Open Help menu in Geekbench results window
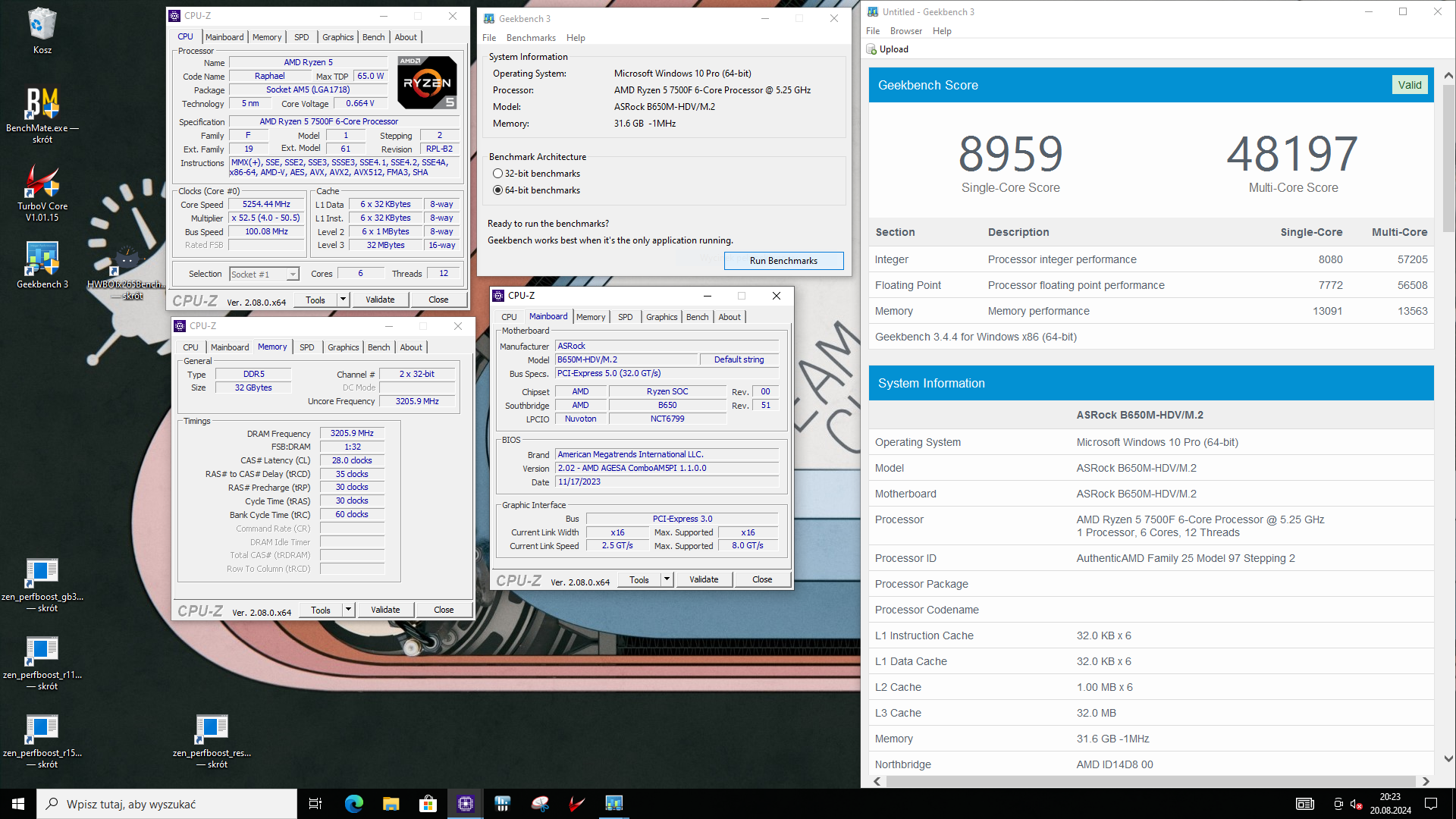The width and height of the screenshot is (1456, 819). (942, 31)
